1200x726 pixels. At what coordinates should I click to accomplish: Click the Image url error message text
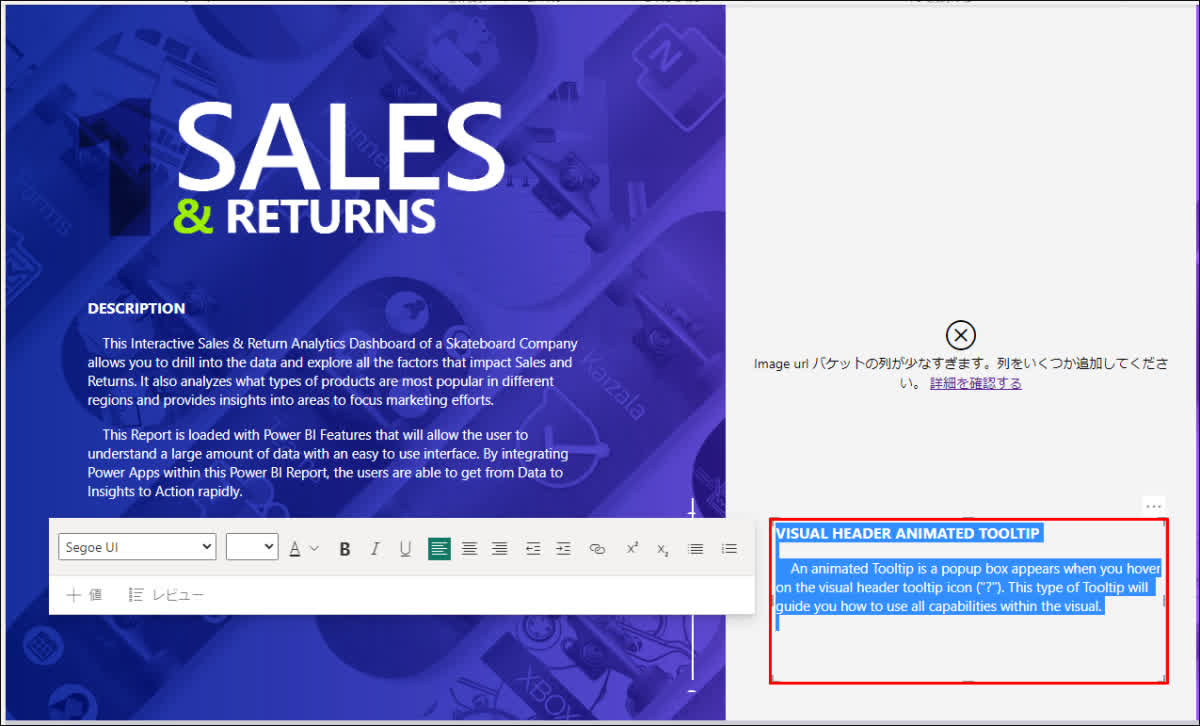point(960,373)
